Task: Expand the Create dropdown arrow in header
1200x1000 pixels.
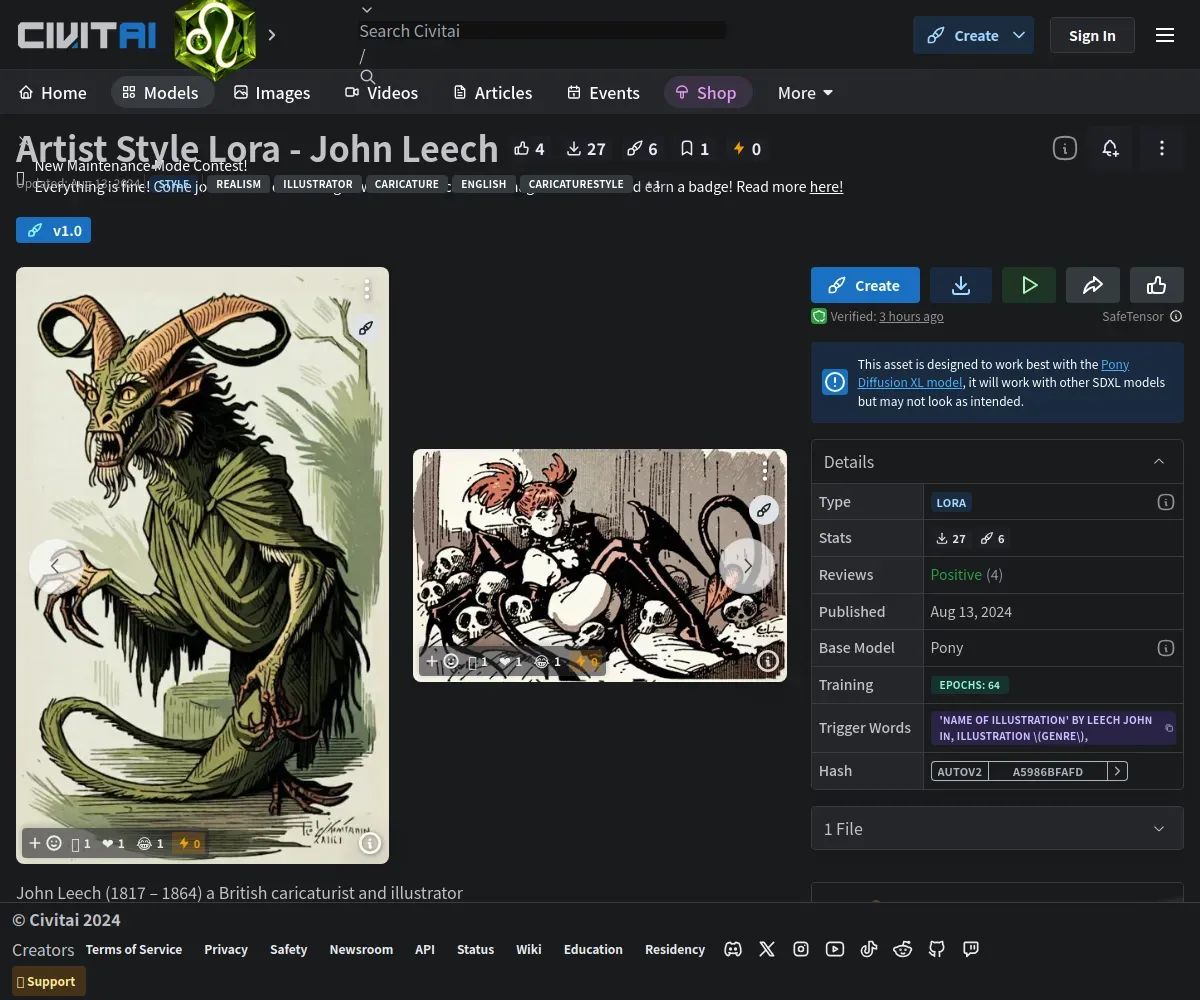Action: [1019, 35]
